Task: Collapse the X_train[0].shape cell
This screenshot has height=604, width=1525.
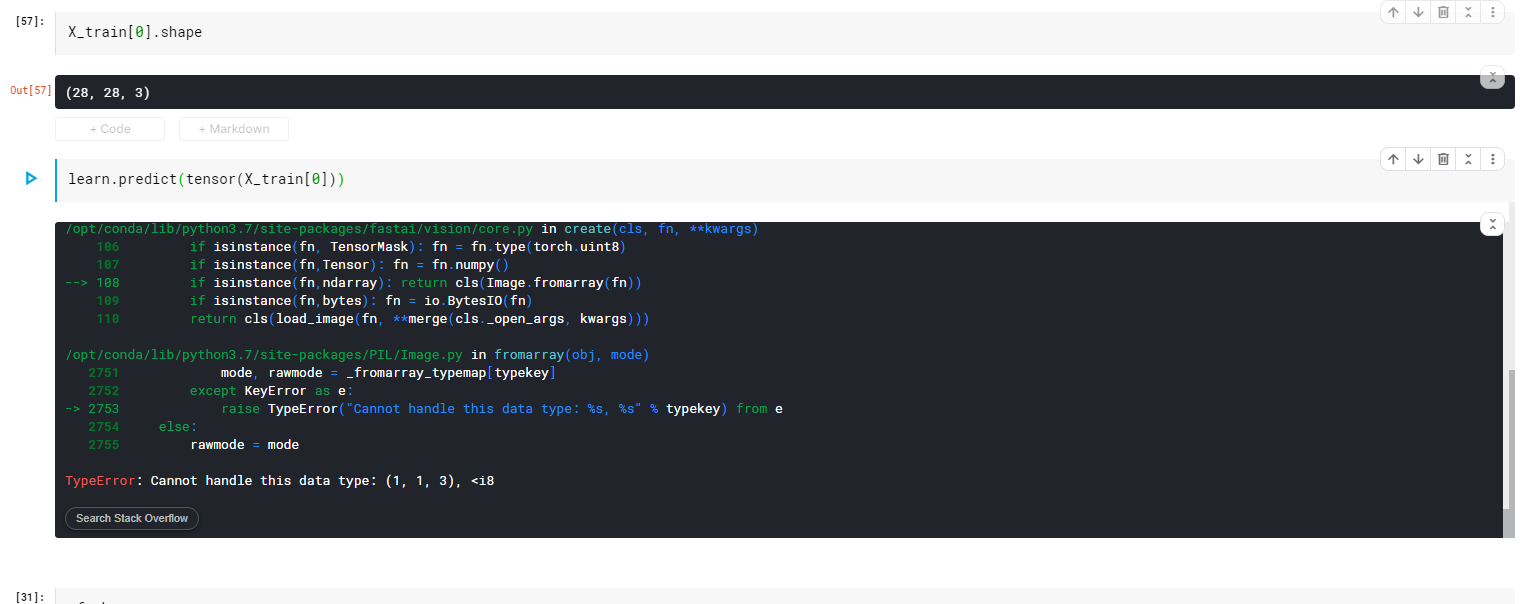Action: (x=1468, y=13)
